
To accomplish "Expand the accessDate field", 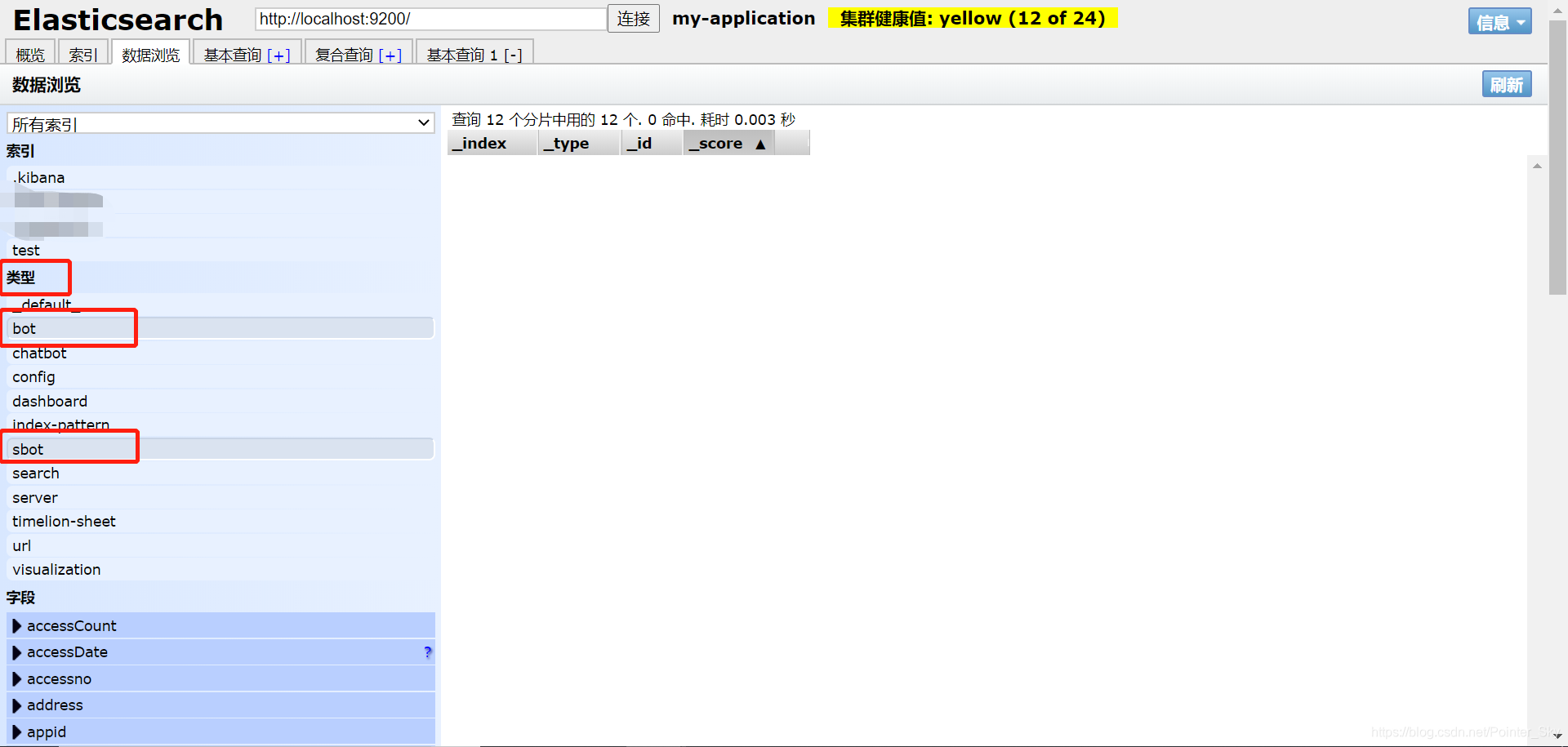I will tap(220, 651).
